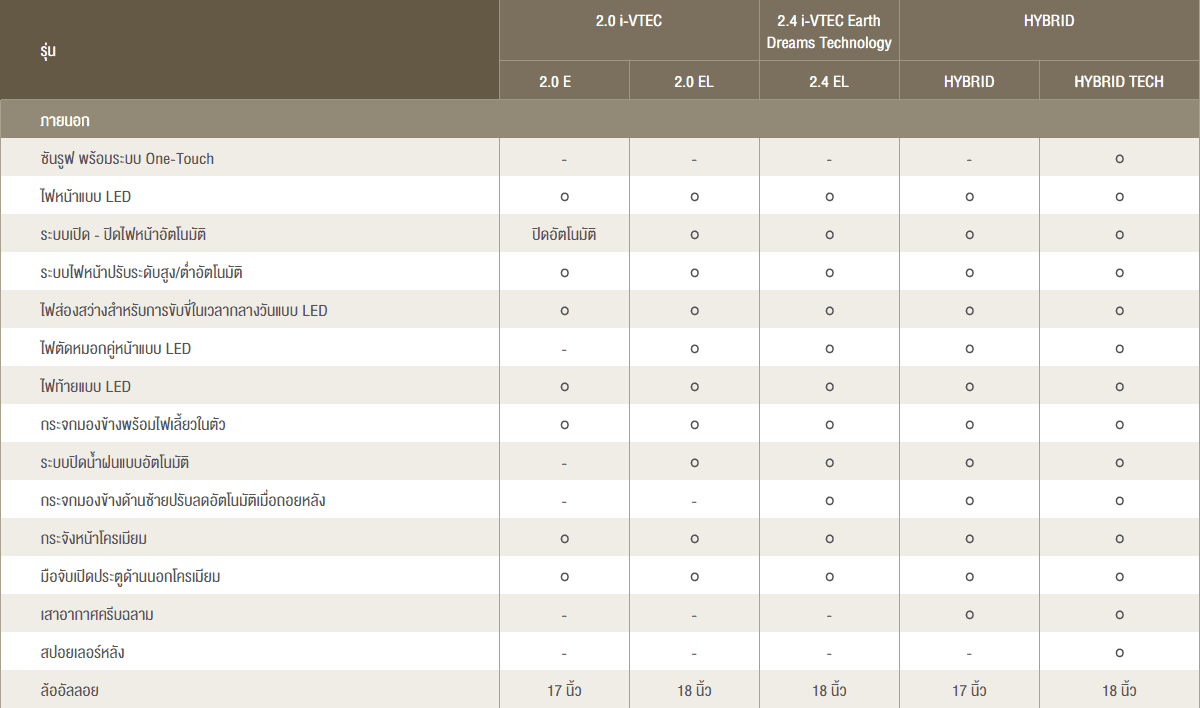Click the ไฟหน้าแบบ LED feature label
This screenshot has width=1200, height=708.
86,197
